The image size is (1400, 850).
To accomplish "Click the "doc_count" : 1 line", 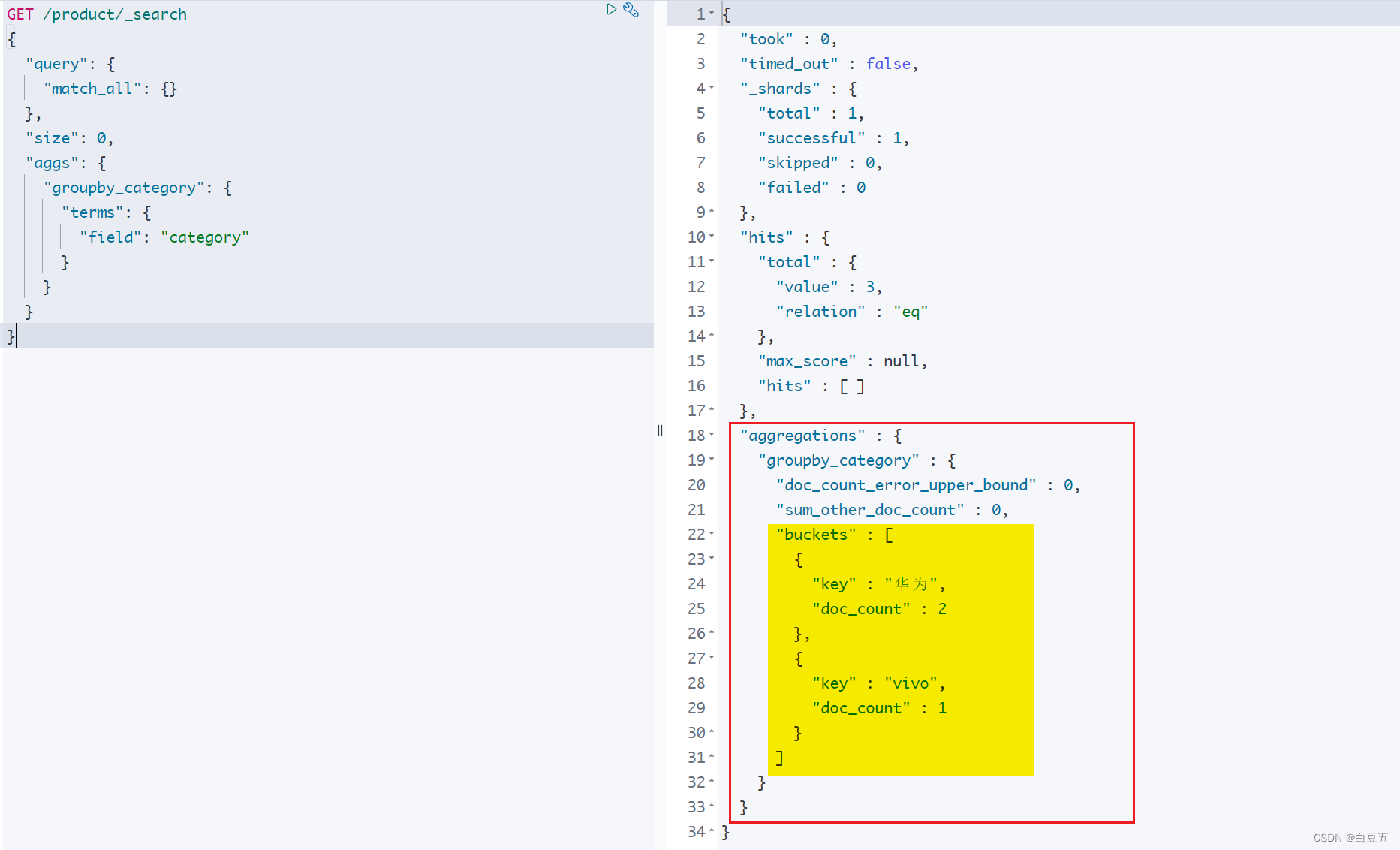I will tap(879, 708).
